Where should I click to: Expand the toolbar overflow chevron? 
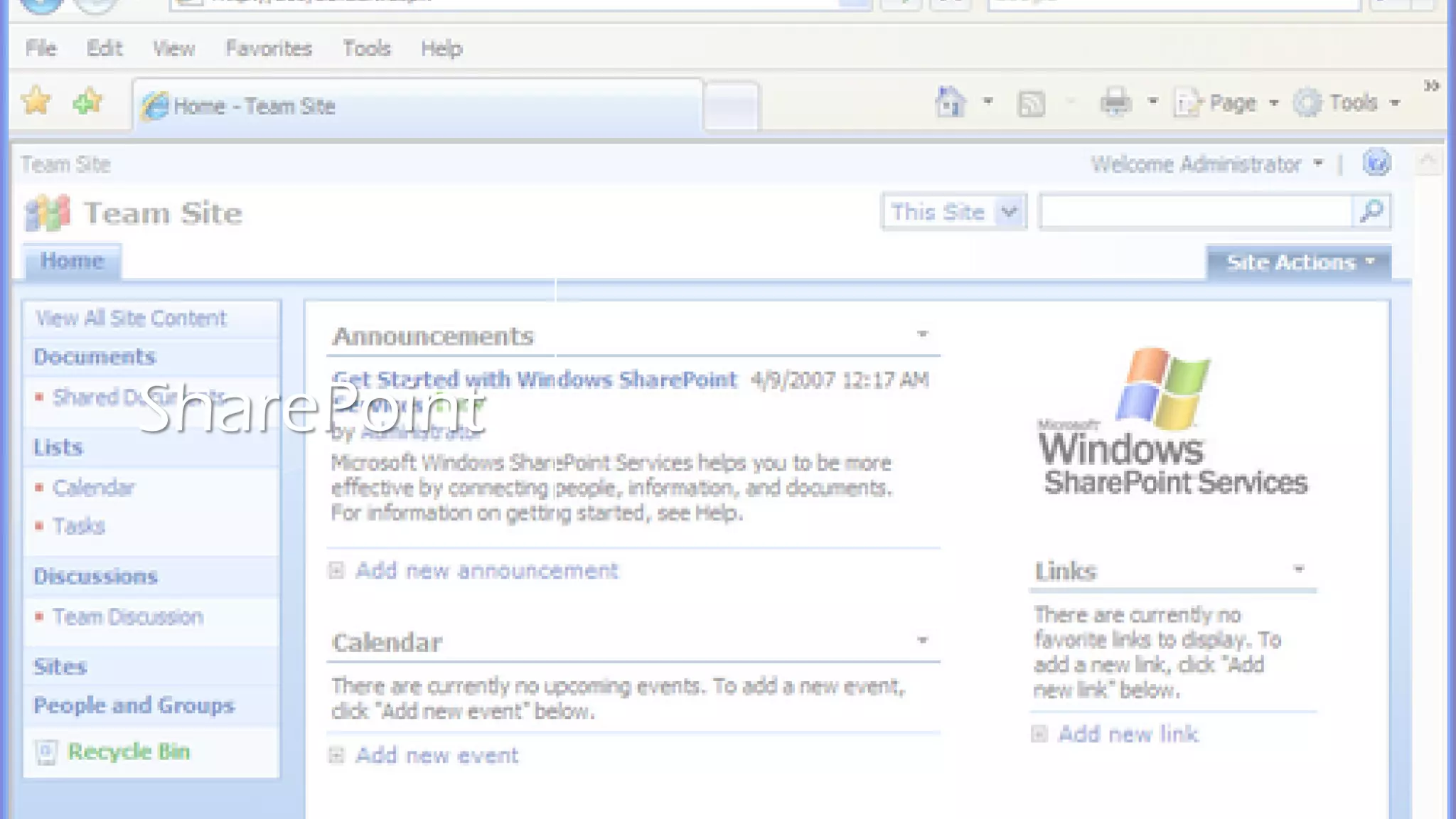point(1431,86)
